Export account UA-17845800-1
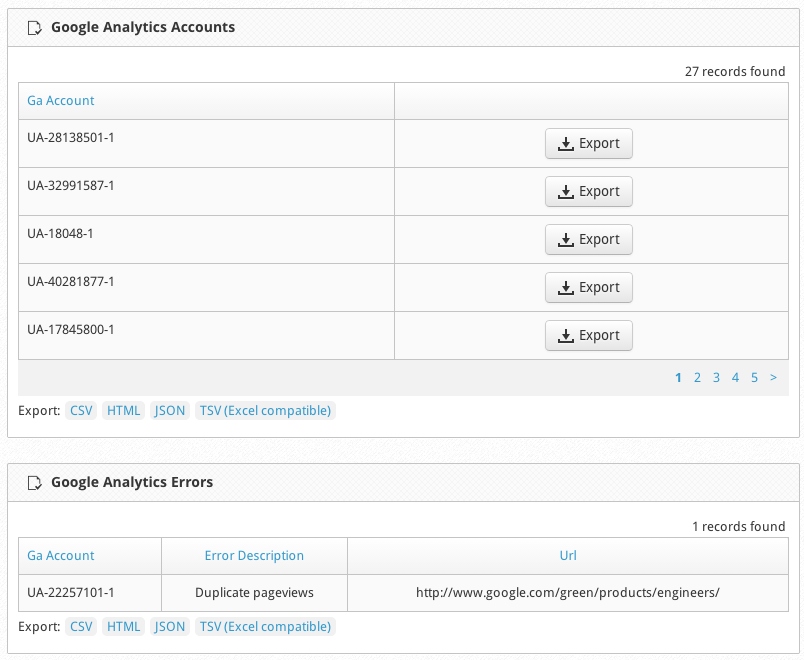Viewport: 804px width, 660px height. click(x=589, y=335)
